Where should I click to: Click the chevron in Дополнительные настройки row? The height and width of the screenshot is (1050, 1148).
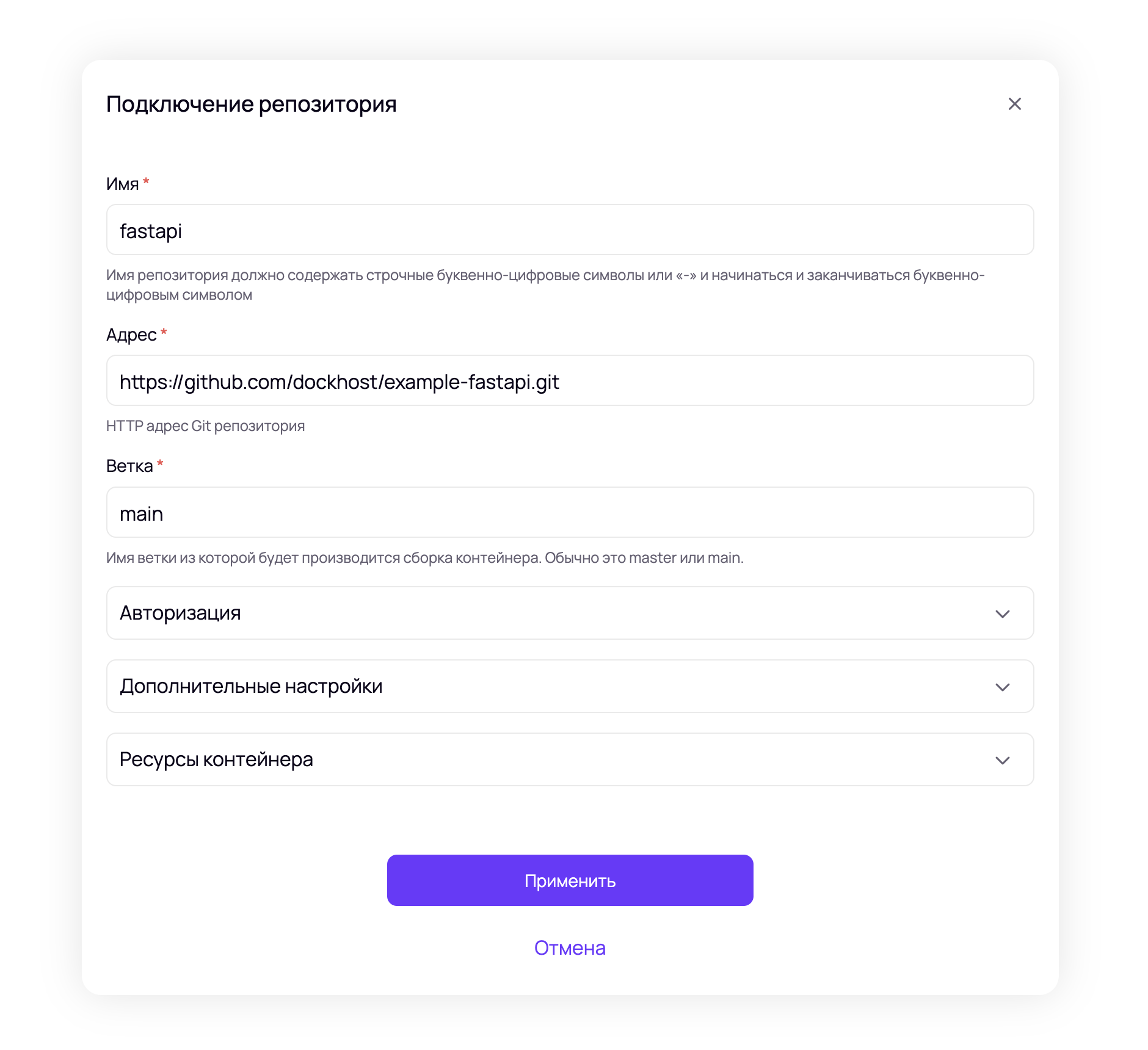click(x=1002, y=687)
